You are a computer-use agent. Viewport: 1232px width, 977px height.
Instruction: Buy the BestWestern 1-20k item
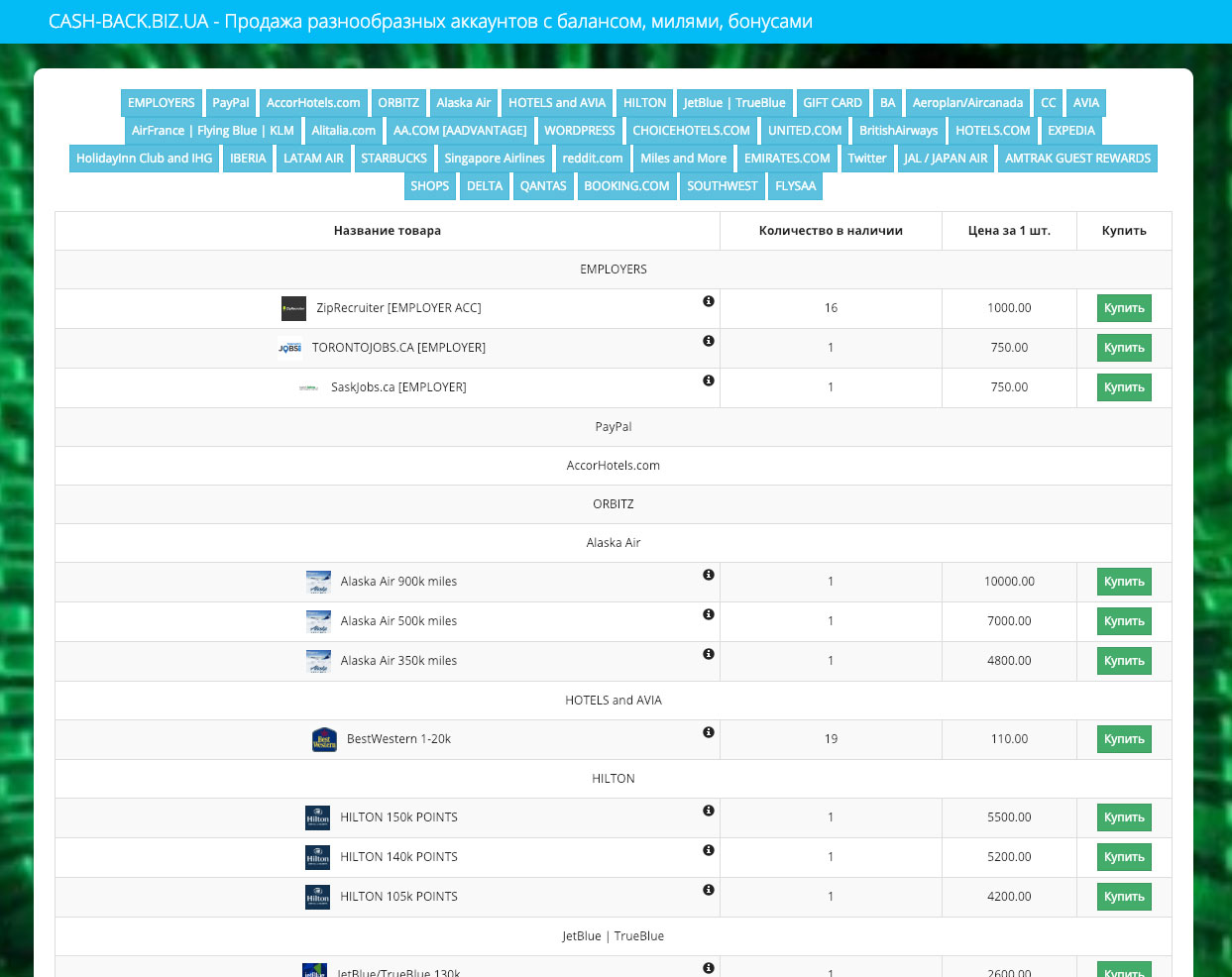click(x=1124, y=739)
